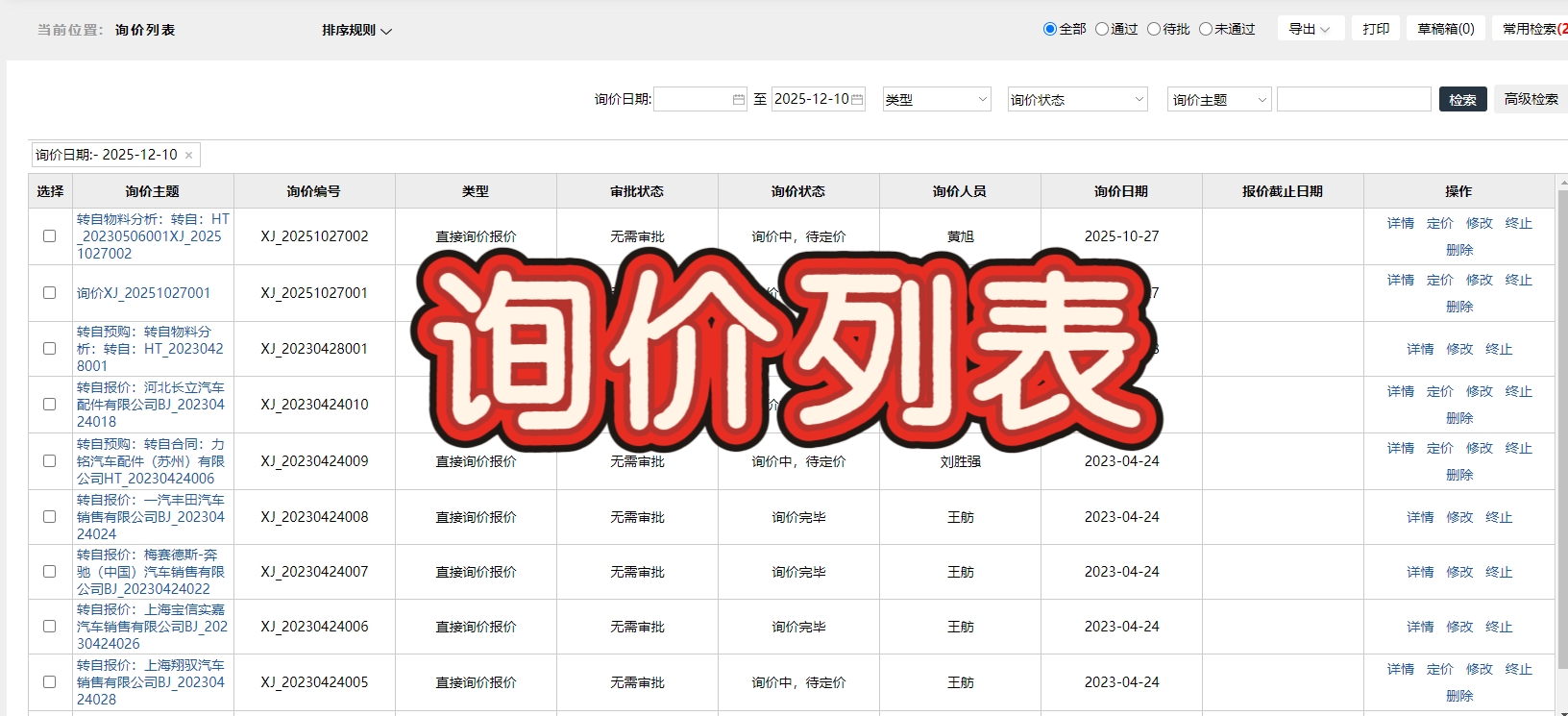The width and height of the screenshot is (1568, 716).
Task: View 详情 for row XJ_20251027002
Action: [x=1401, y=223]
